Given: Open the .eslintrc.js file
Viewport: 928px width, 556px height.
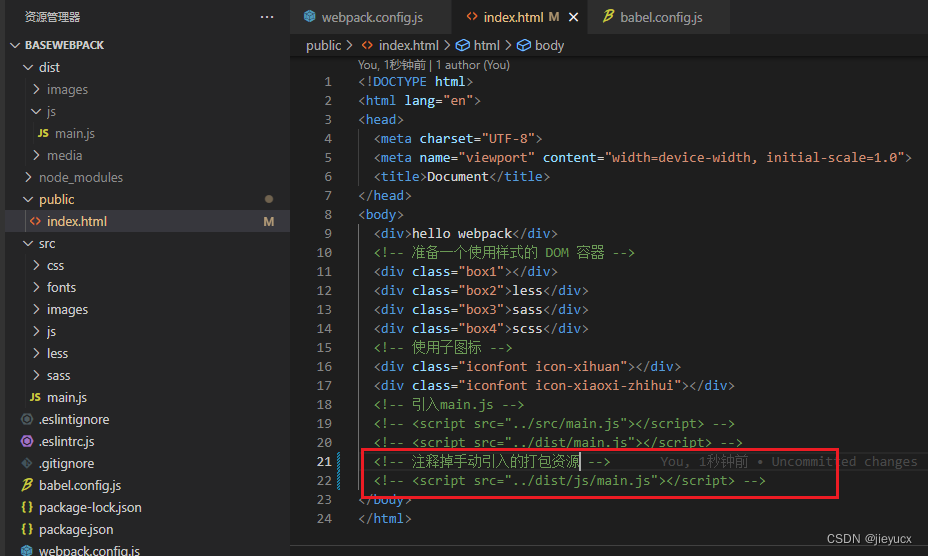Looking at the screenshot, I should coord(66,441).
